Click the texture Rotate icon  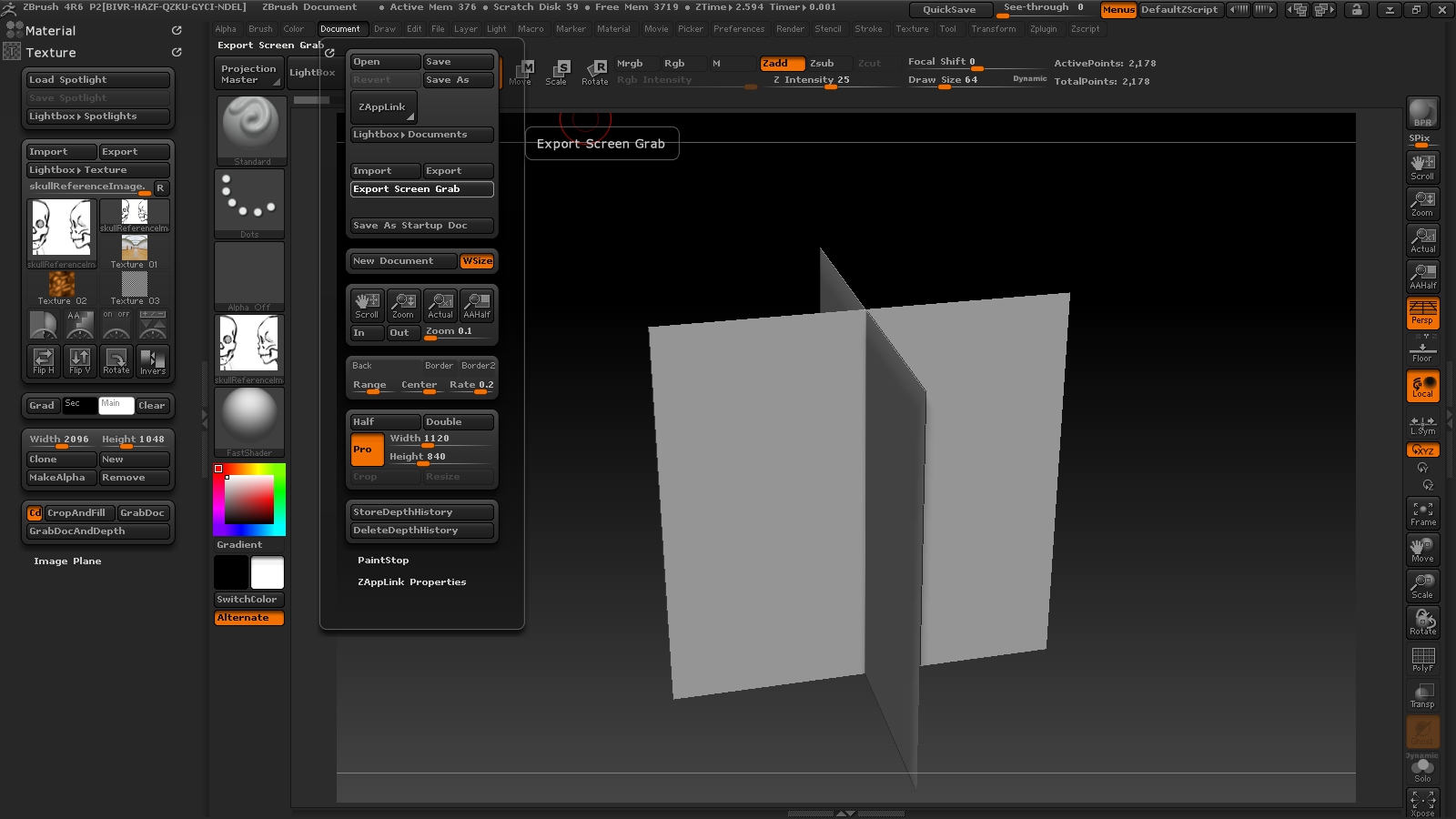click(x=116, y=360)
